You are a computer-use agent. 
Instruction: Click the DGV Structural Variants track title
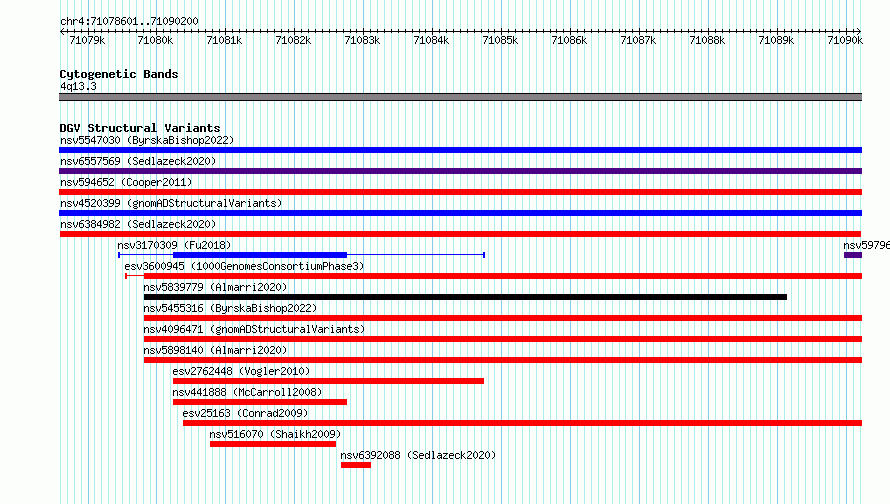140,128
